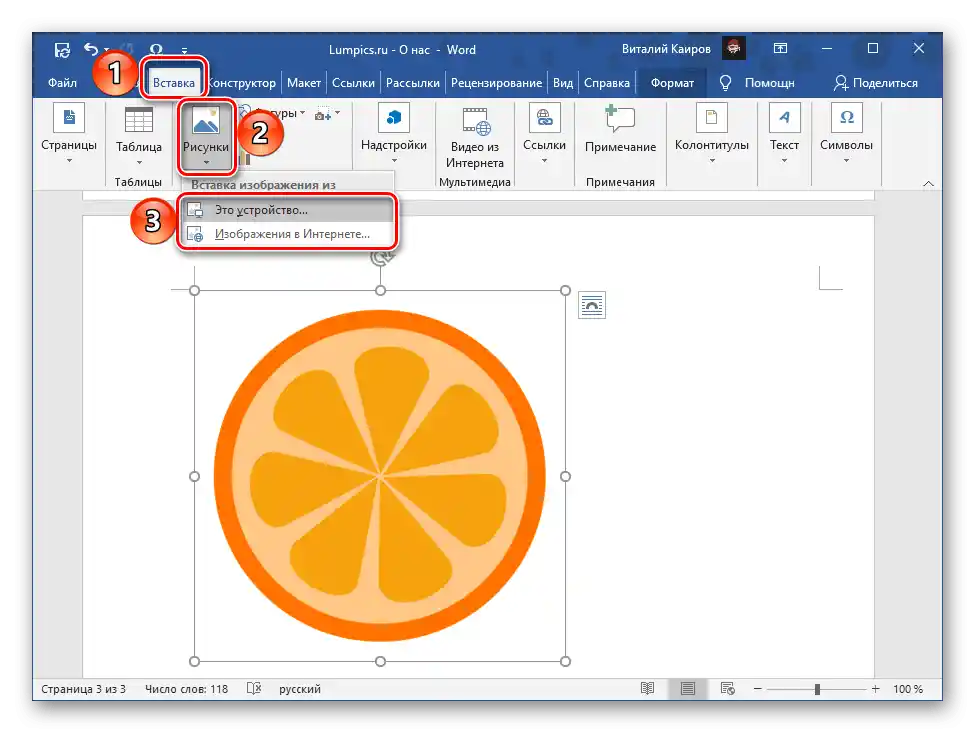Open the Колонтитулы headers dropdown
The height and width of the screenshot is (733, 975).
coord(711,135)
